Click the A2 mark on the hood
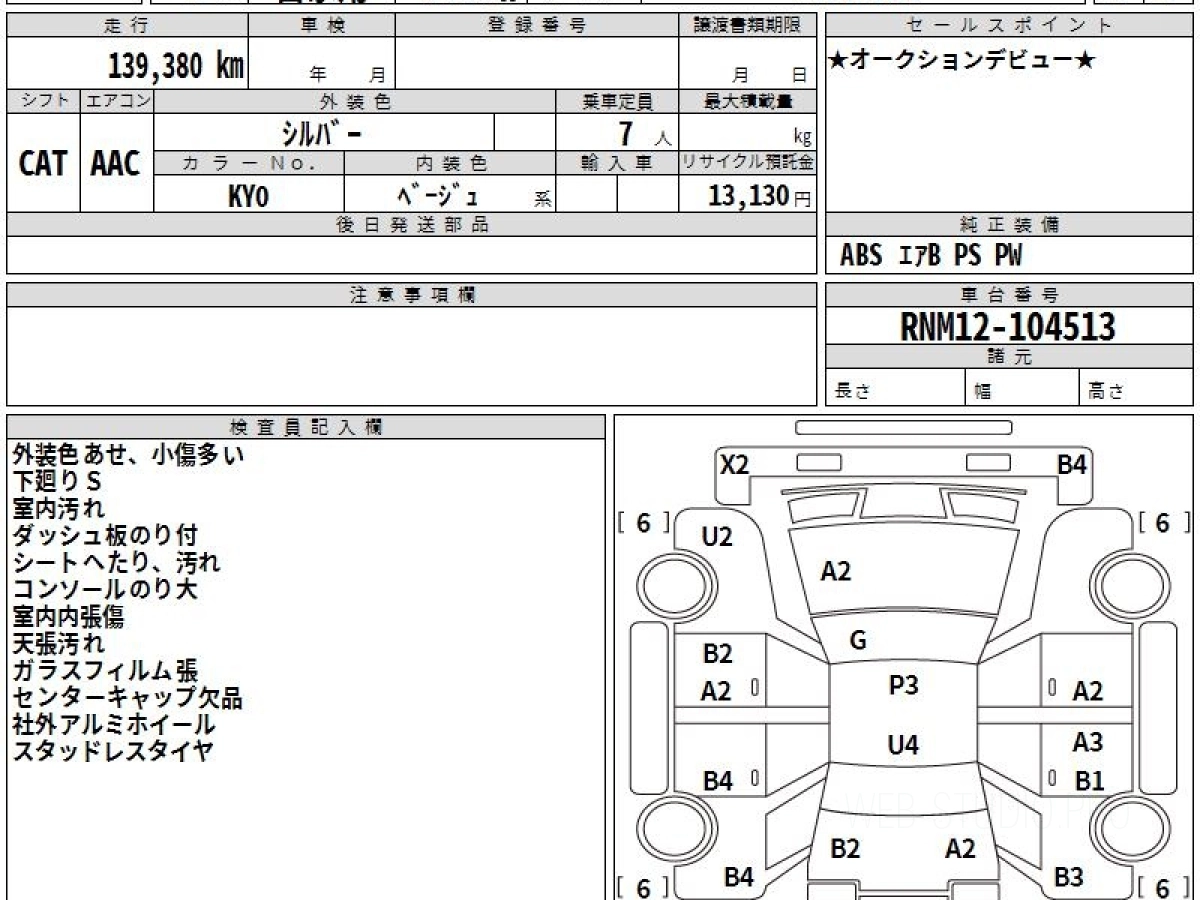Screen dimensions: 1200x900 (x=835, y=571)
